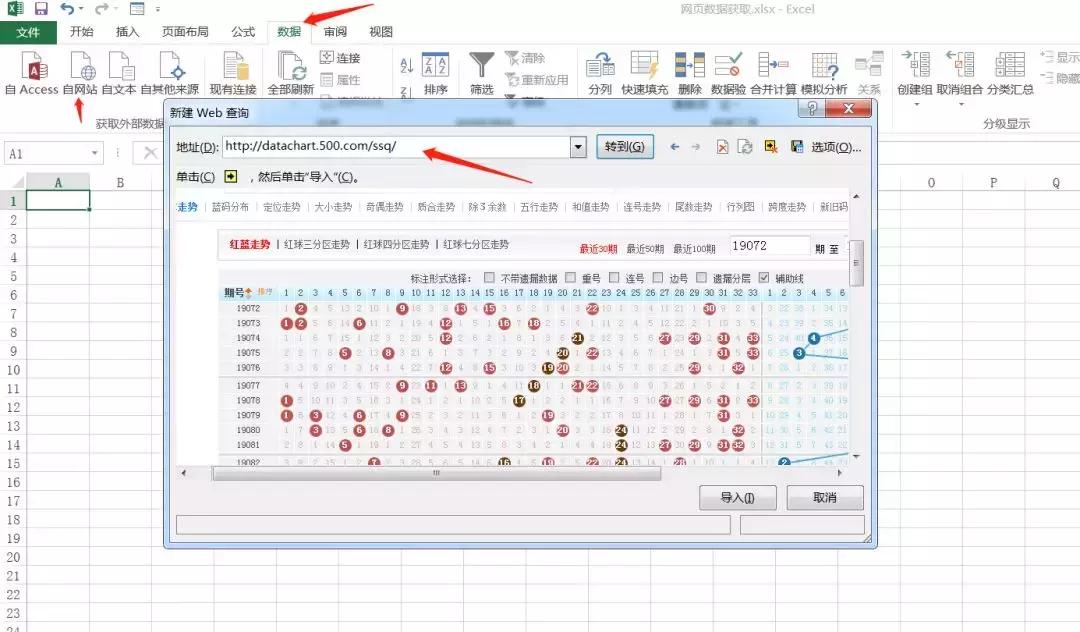The height and width of the screenshot is (632, 1080).
Task: Open the Name Box dropdown arrow
Action: (94, 153)
